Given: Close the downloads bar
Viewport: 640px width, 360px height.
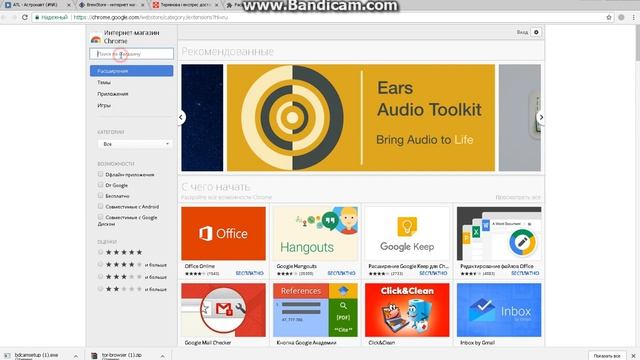Looking at the screenshot, I should [633, 356].
